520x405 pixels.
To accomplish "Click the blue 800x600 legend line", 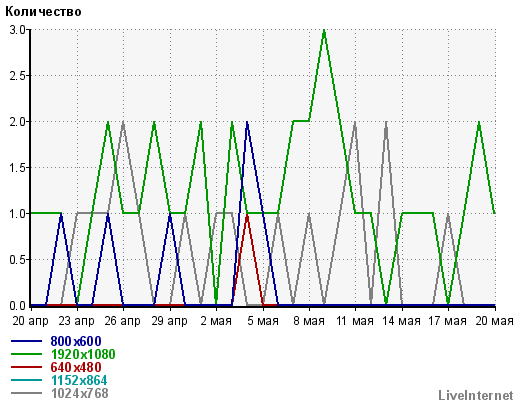I will (x=26, y=341).
